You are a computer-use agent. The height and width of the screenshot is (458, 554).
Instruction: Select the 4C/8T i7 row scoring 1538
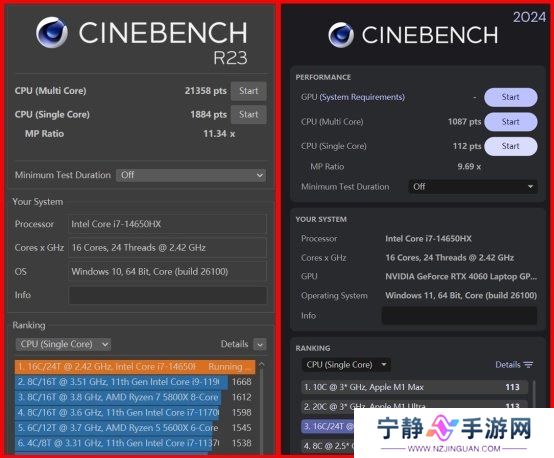135,443
